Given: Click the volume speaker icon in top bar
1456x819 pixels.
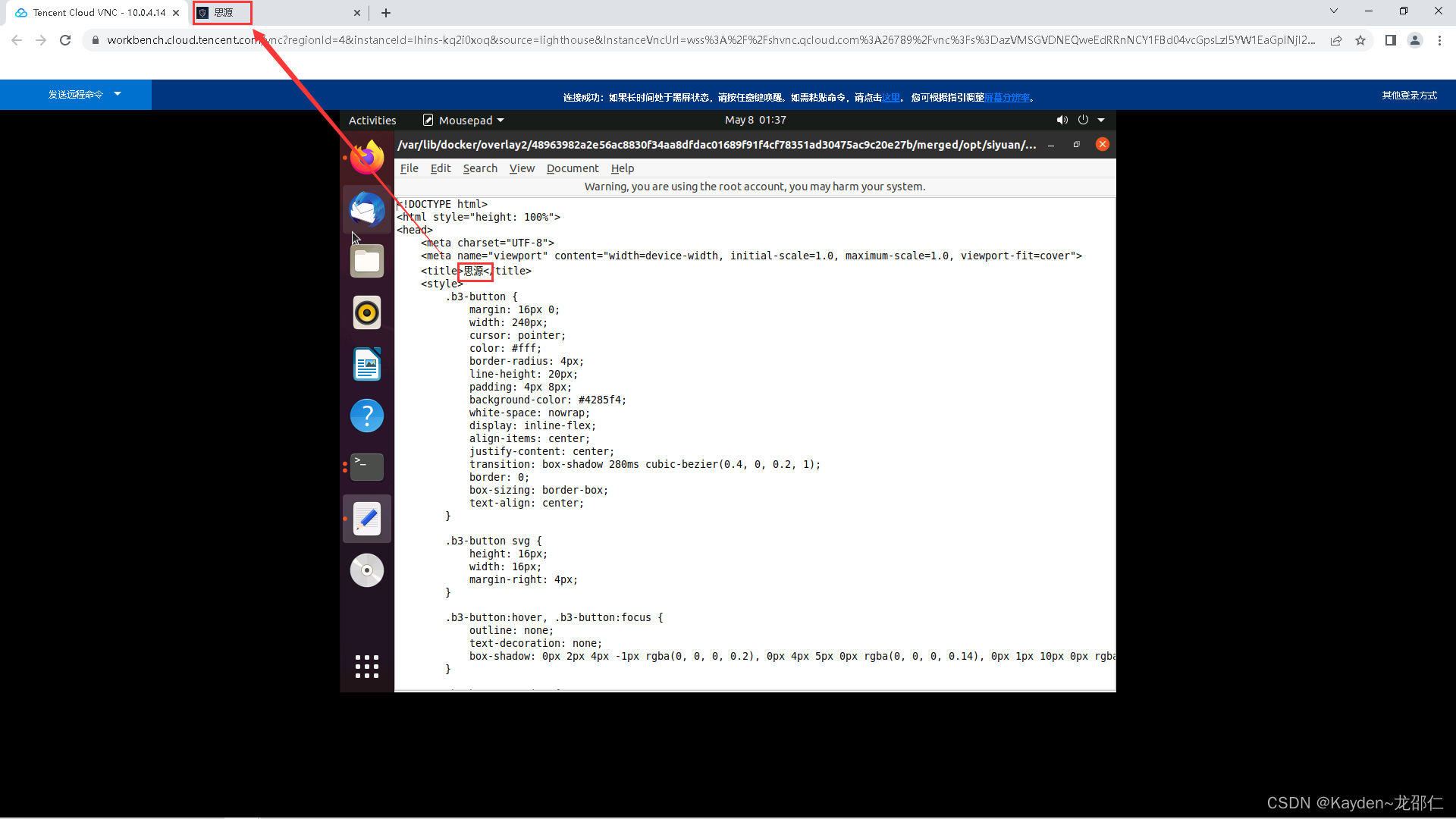Looking at the screenshot, I should click(1062, 120).
